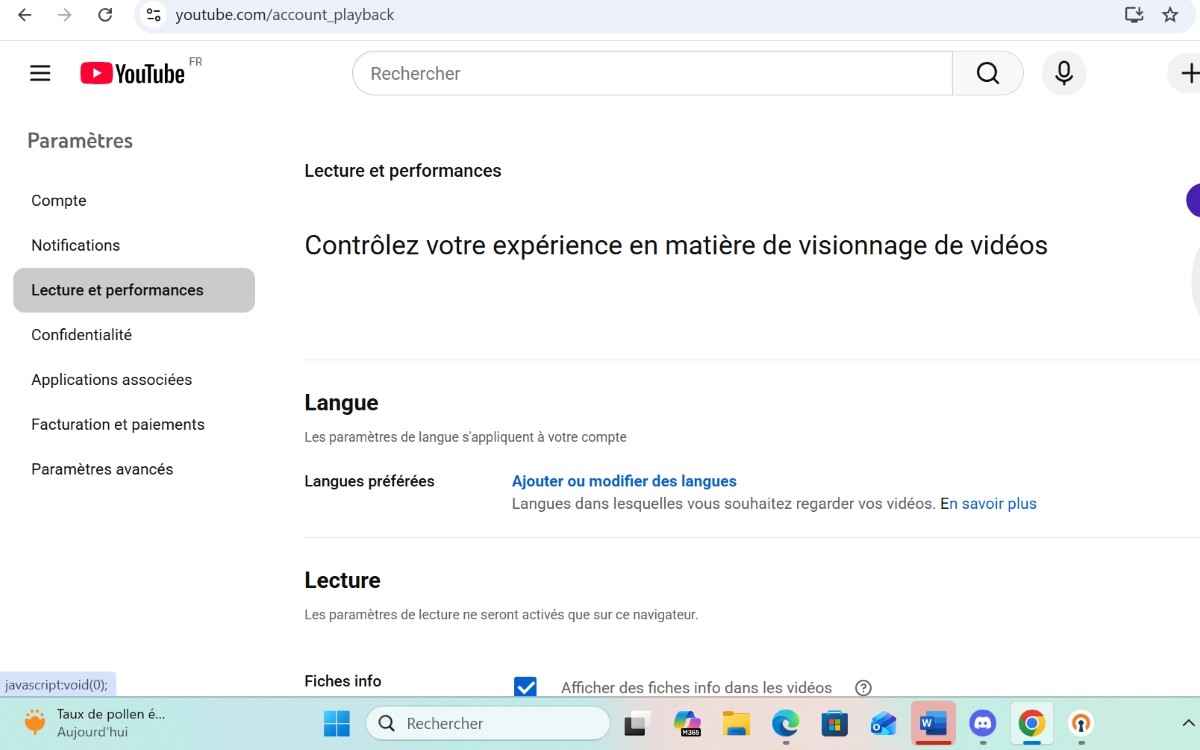
Task: Click the install YouTube app icon in address bar
Action: [1133, 15]
